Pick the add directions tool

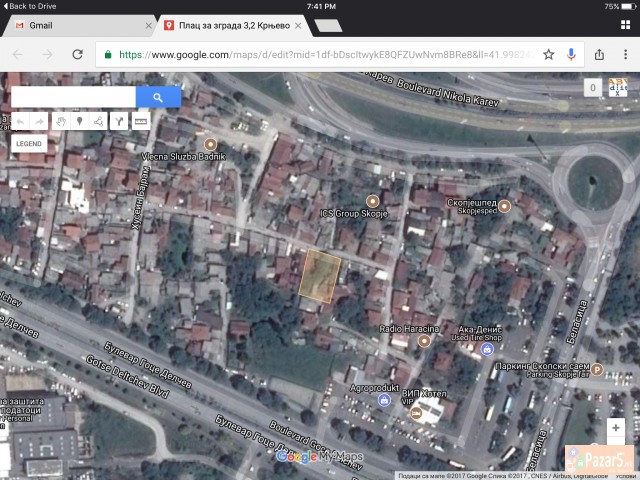pyautogui.click(x=119, y=121)
